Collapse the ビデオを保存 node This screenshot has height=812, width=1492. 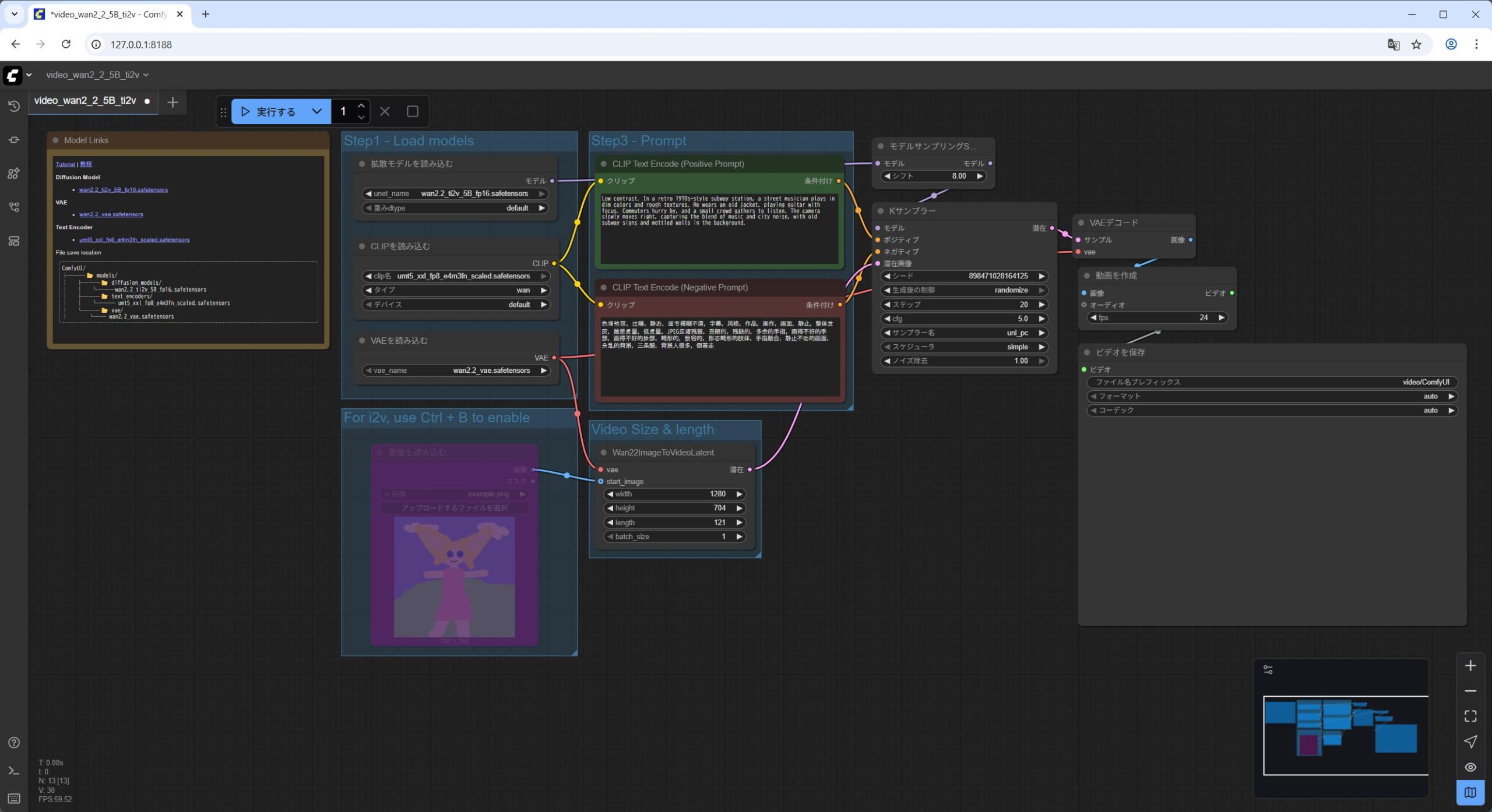click(1088, 352)
